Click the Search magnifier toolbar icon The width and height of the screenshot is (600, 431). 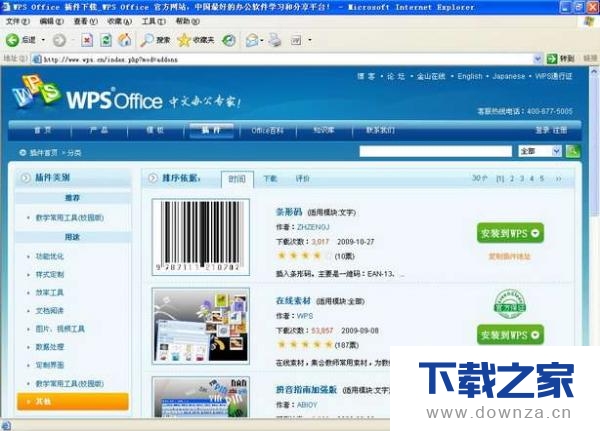(147, 40)
